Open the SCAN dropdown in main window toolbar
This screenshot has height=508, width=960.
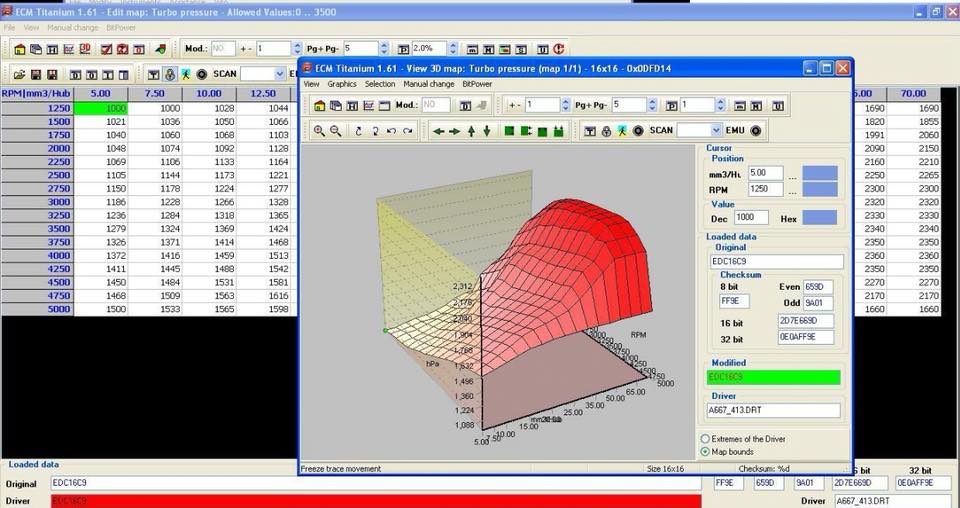(280, 74)
